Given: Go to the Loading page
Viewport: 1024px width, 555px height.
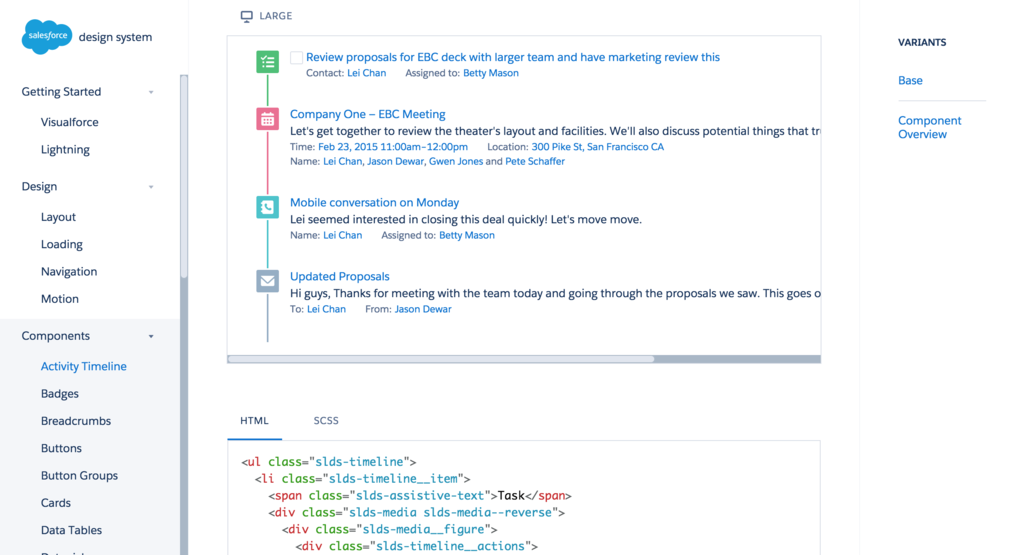Looking at the screenshot, I should pos(61,244).
